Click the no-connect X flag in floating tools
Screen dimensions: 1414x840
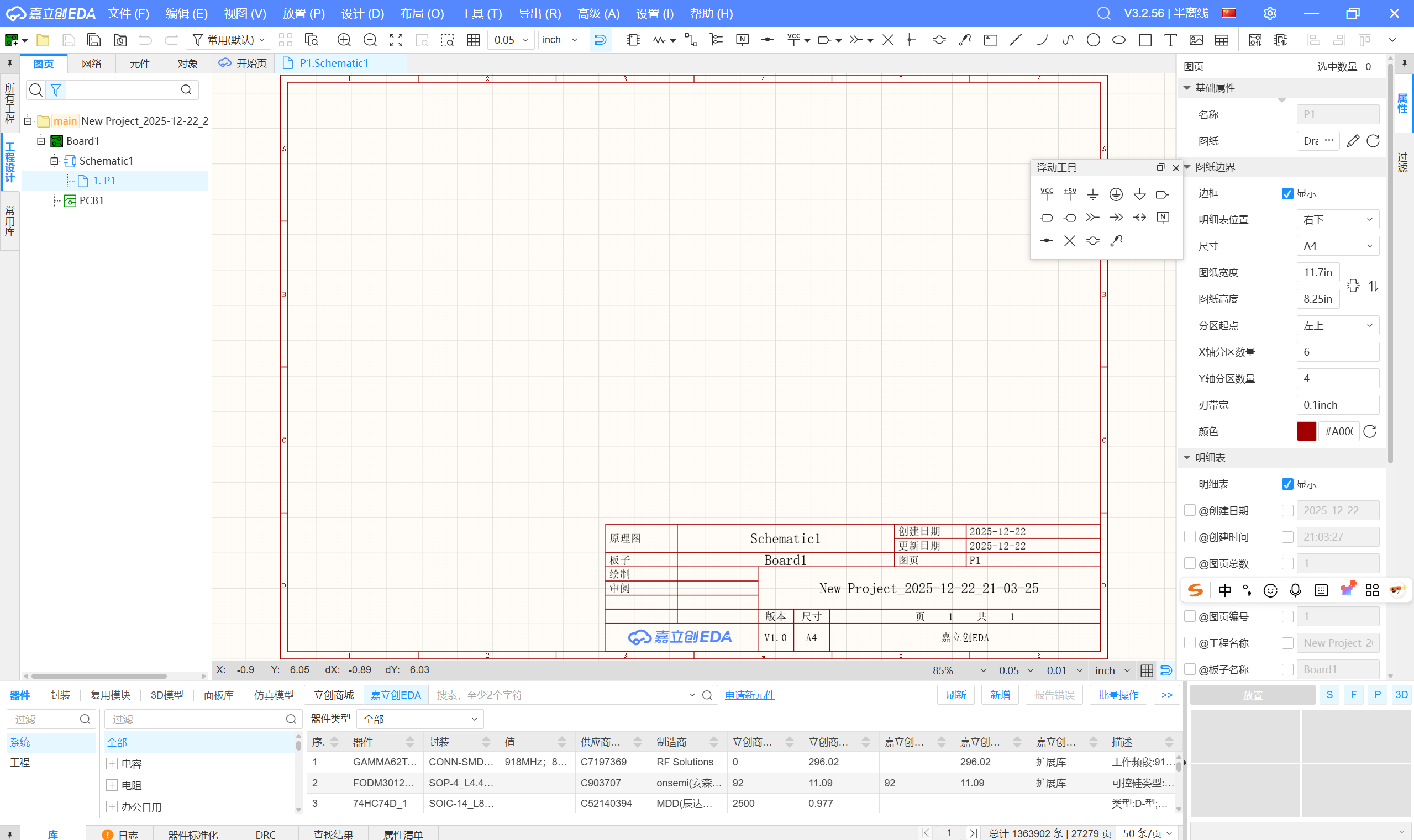[x=1069, y=241]
